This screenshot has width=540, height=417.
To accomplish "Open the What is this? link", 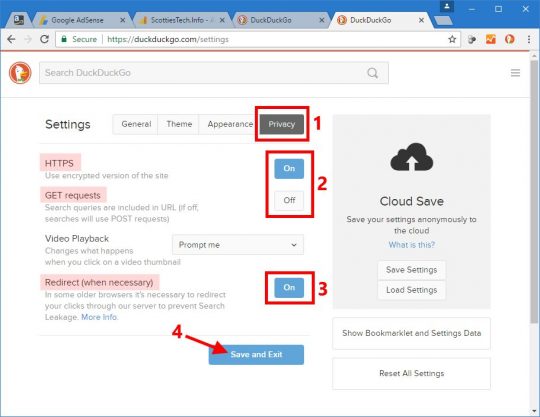I will click(x=412, y=245).
